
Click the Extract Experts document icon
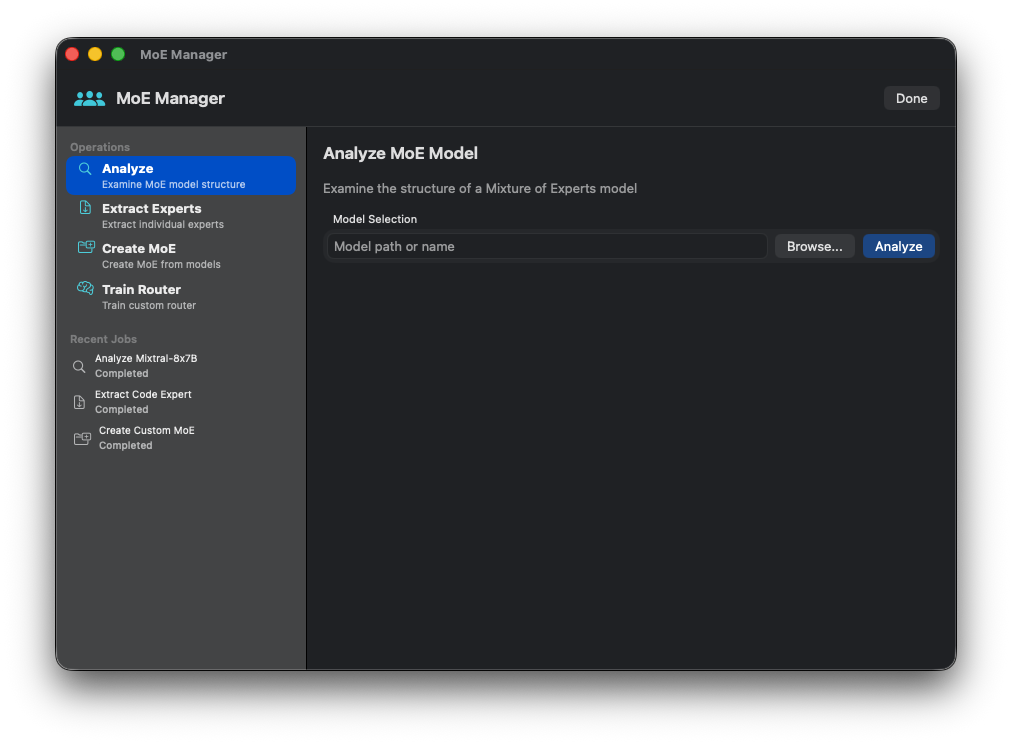pos(85,208)
